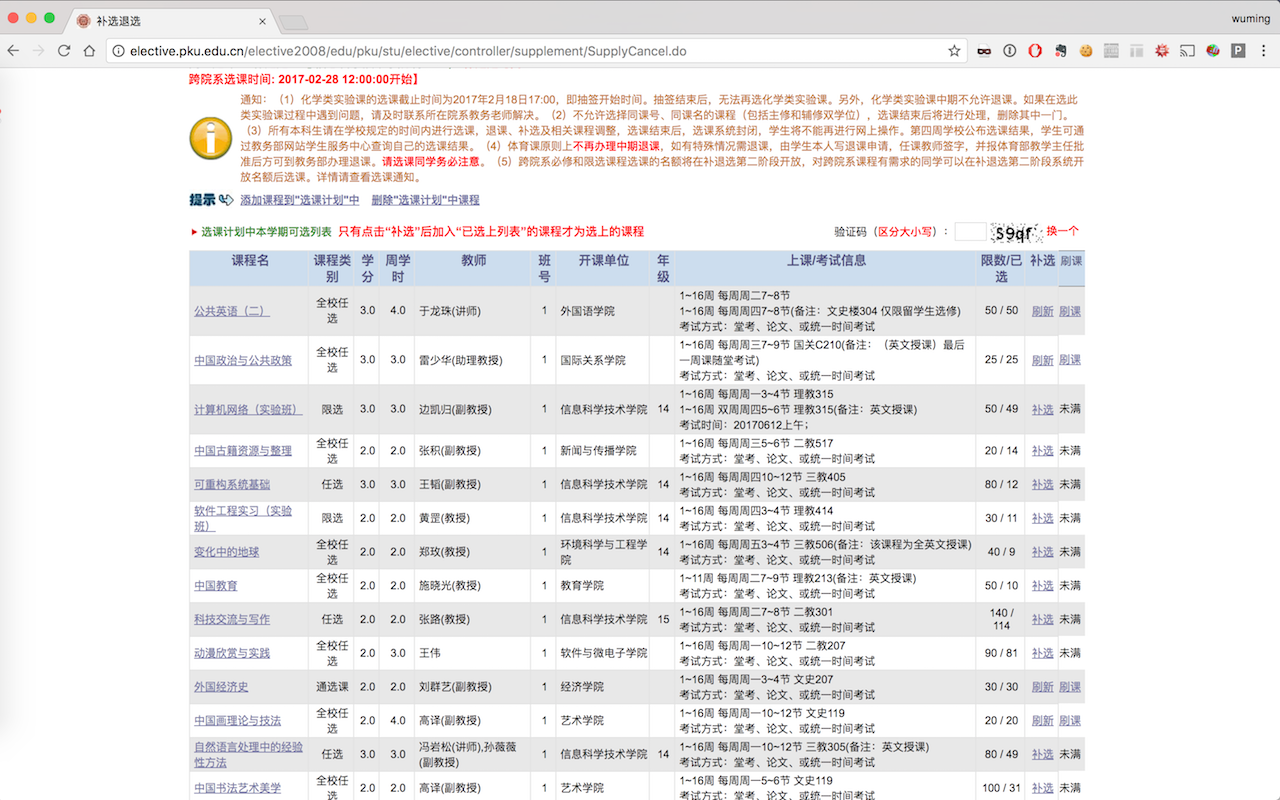Image resolution: width=1280 pixels, height=800 pixels.
Task: Click 补选 for 计算机网络（实验班）
Action: [x=1042, y=410]
